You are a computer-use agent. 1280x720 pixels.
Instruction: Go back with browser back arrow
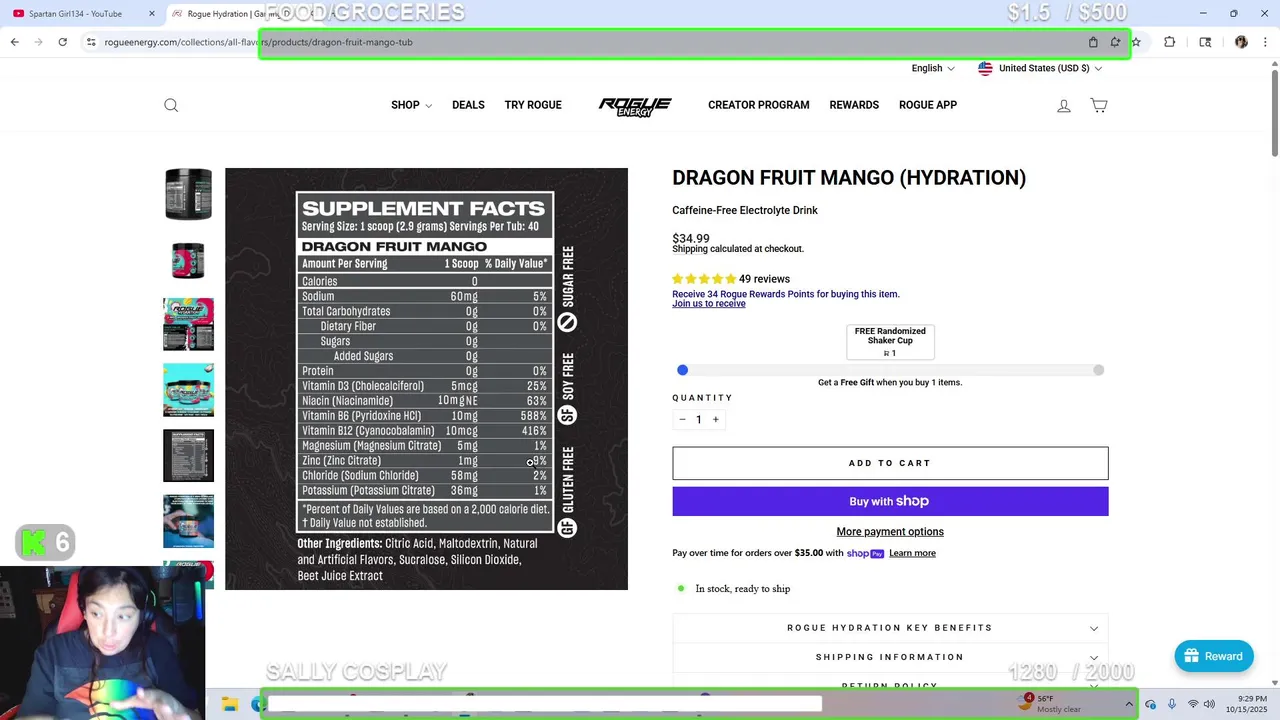(15, 42)
